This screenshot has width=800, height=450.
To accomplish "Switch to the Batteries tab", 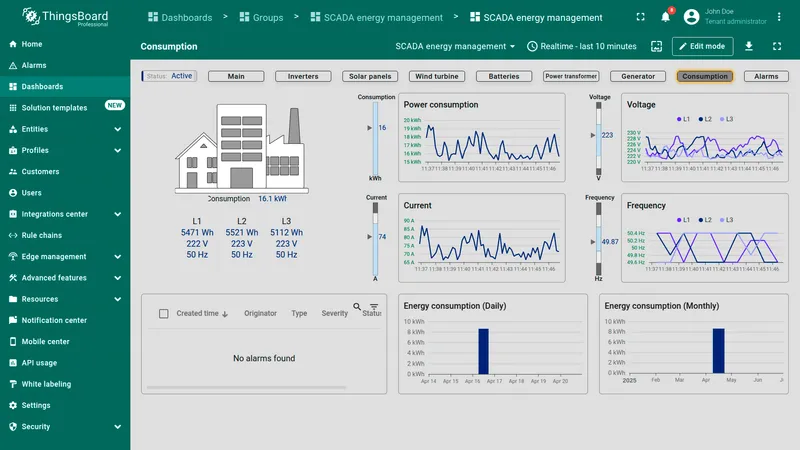I will [x=504, y=77].
